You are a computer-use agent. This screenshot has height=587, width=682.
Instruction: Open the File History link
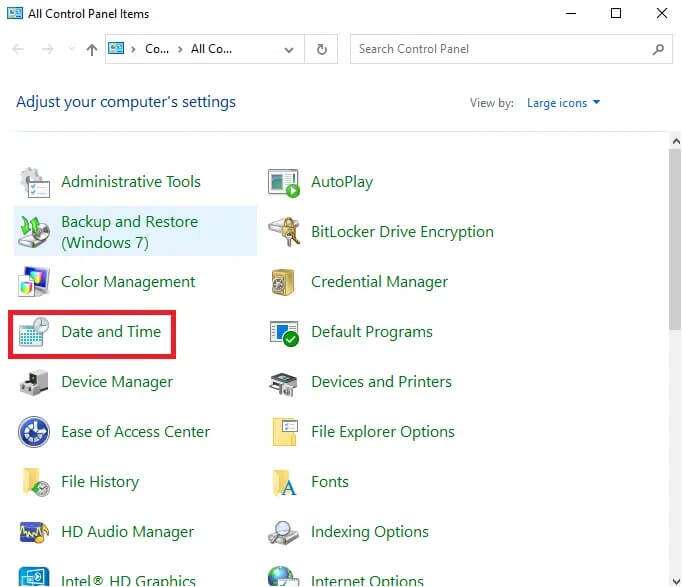click(x=100, y=482)
